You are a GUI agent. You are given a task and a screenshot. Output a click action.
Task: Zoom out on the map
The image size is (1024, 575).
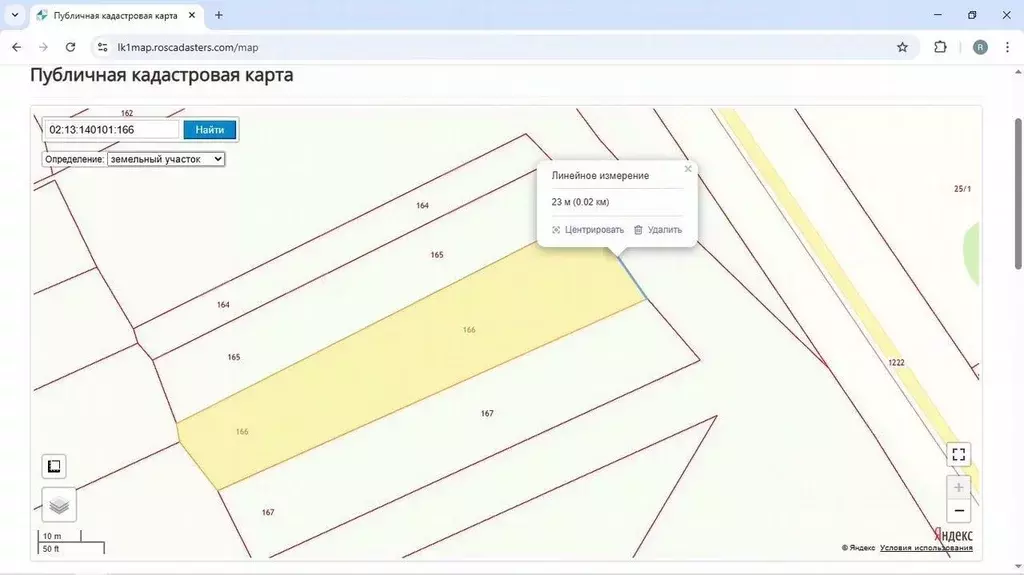[958, 511]
